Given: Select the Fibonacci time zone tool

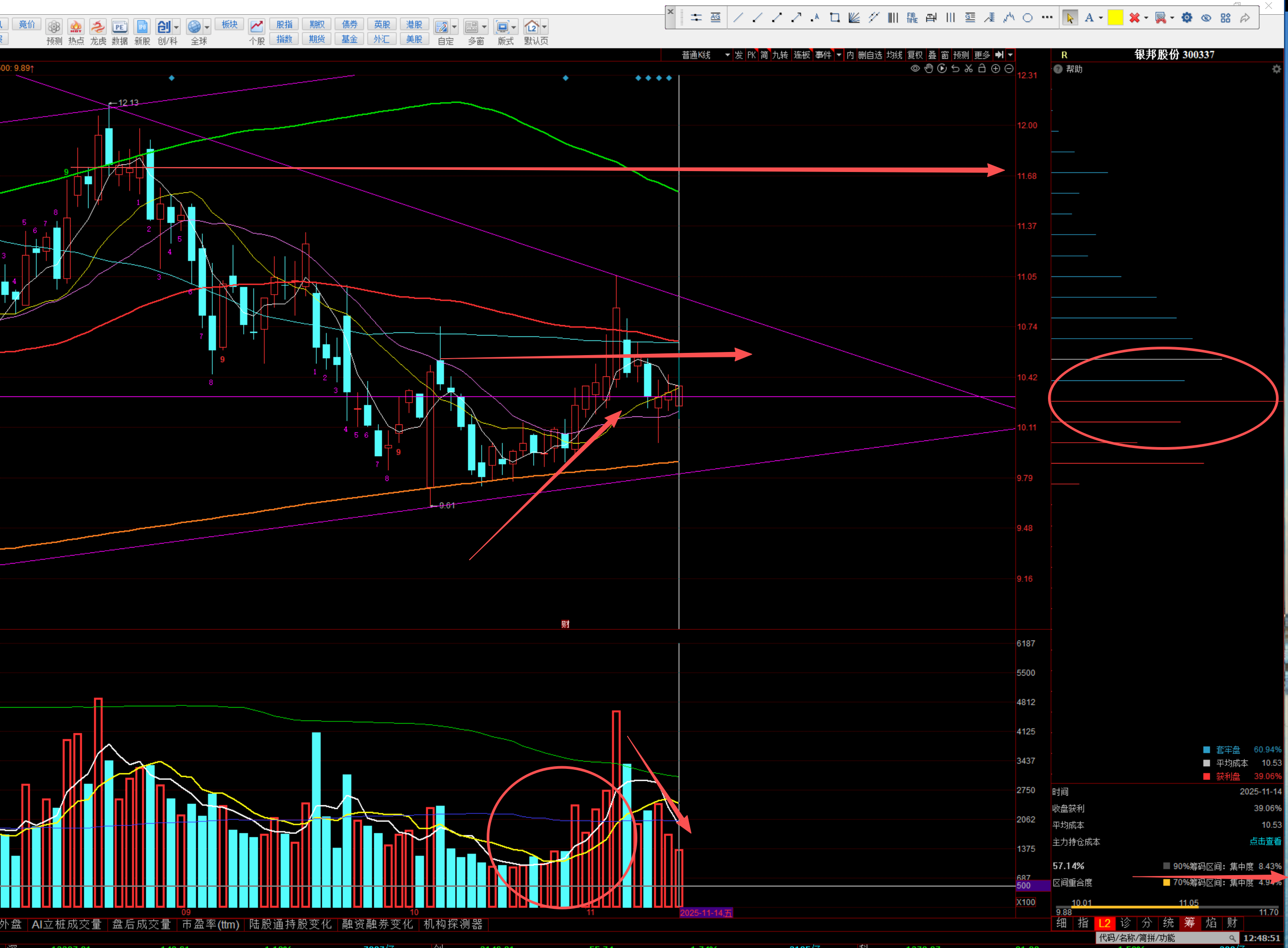Looking at the screenshot, I should point(912,18).
